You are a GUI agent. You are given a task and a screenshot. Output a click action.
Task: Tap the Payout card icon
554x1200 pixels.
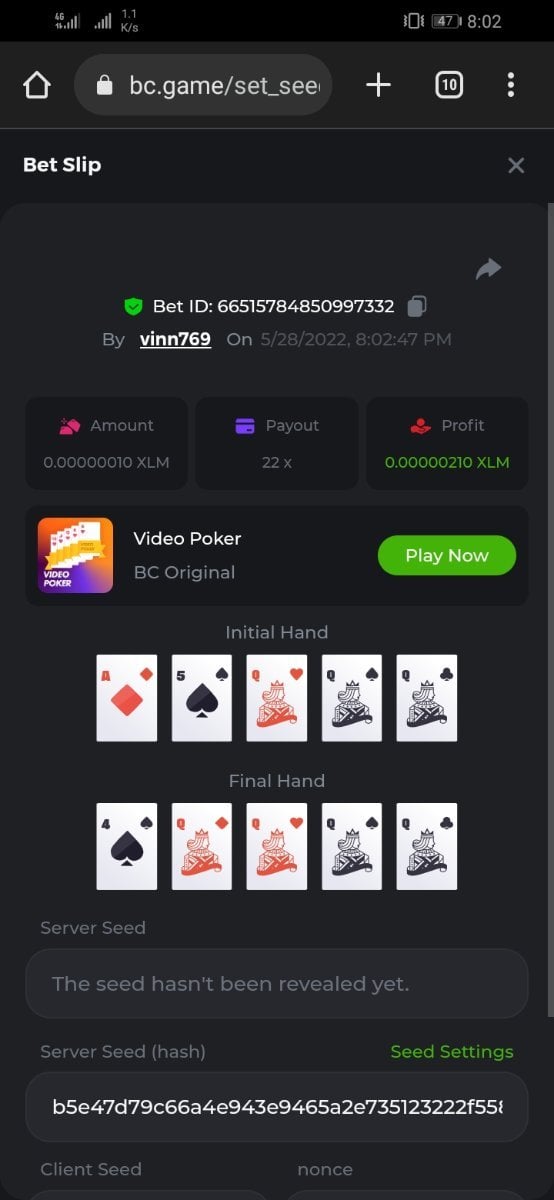pyautogui.click(x=245, y=426)
